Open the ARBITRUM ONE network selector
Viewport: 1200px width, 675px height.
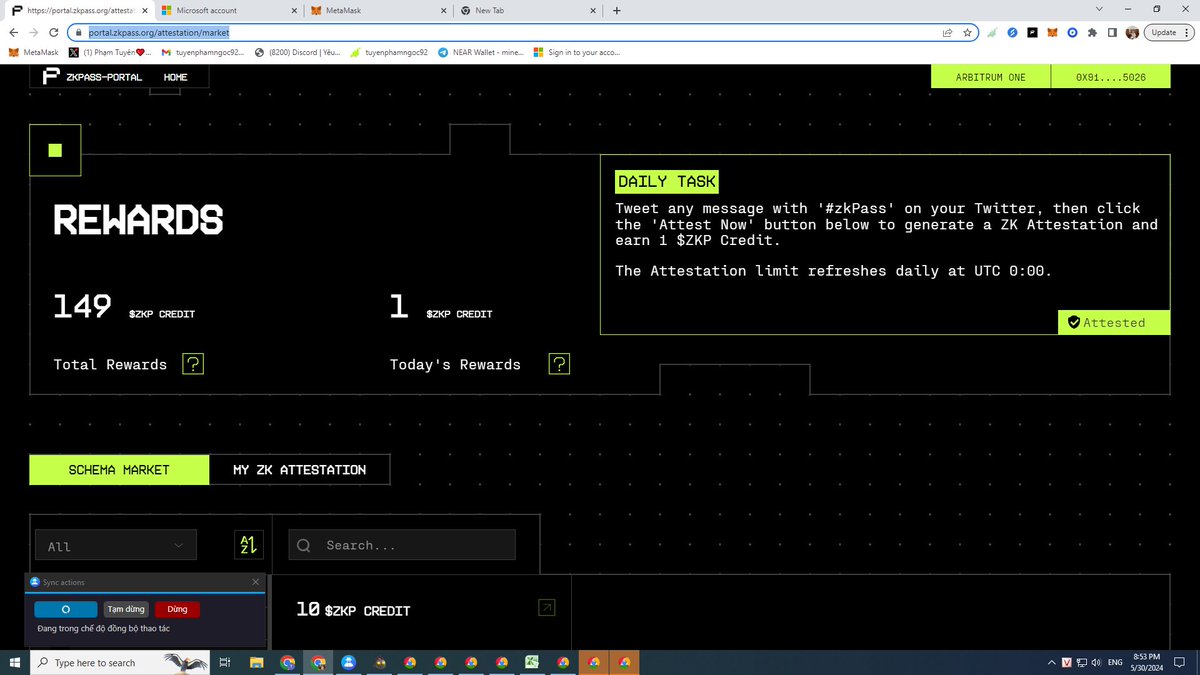click(x=990, y=77)
